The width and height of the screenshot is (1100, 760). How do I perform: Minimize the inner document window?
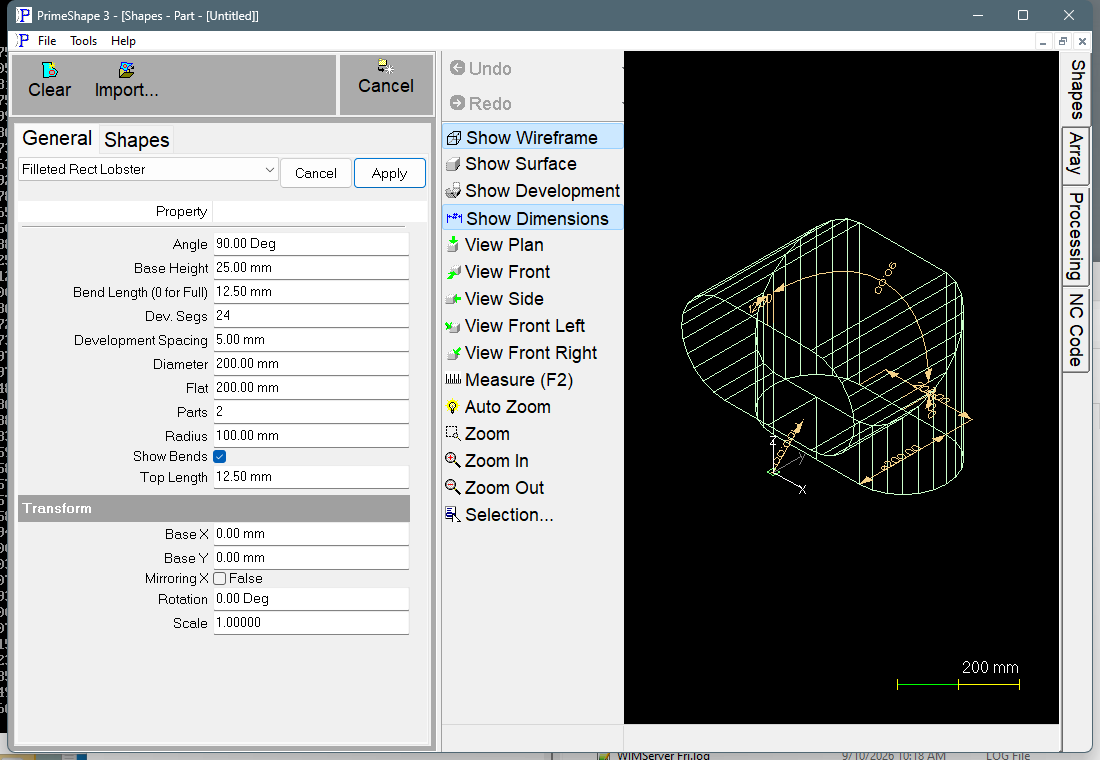coord(1043,41)
